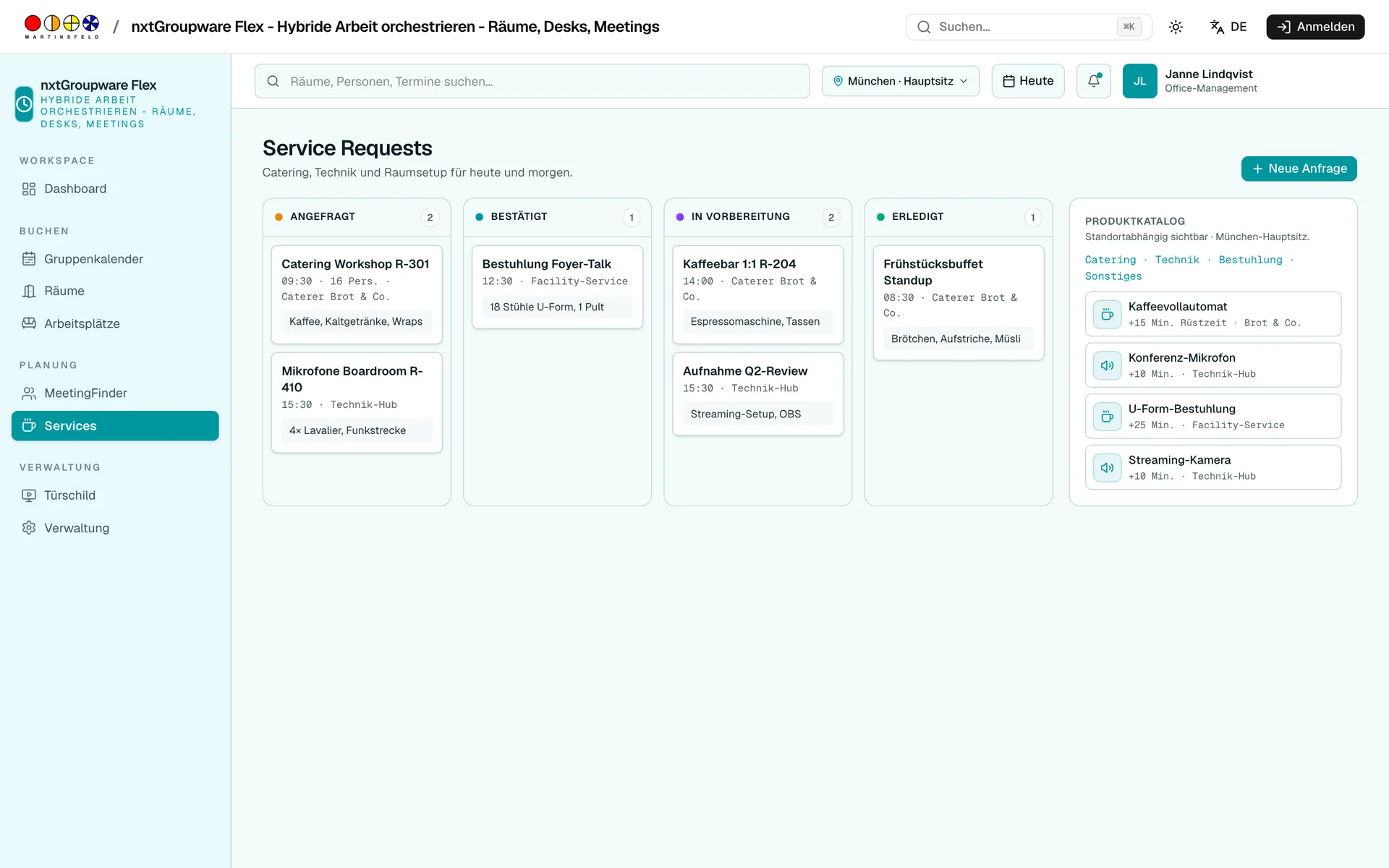
Task: Focus Räume, Personen, Termine search field
Action: [x=532, y=81]
